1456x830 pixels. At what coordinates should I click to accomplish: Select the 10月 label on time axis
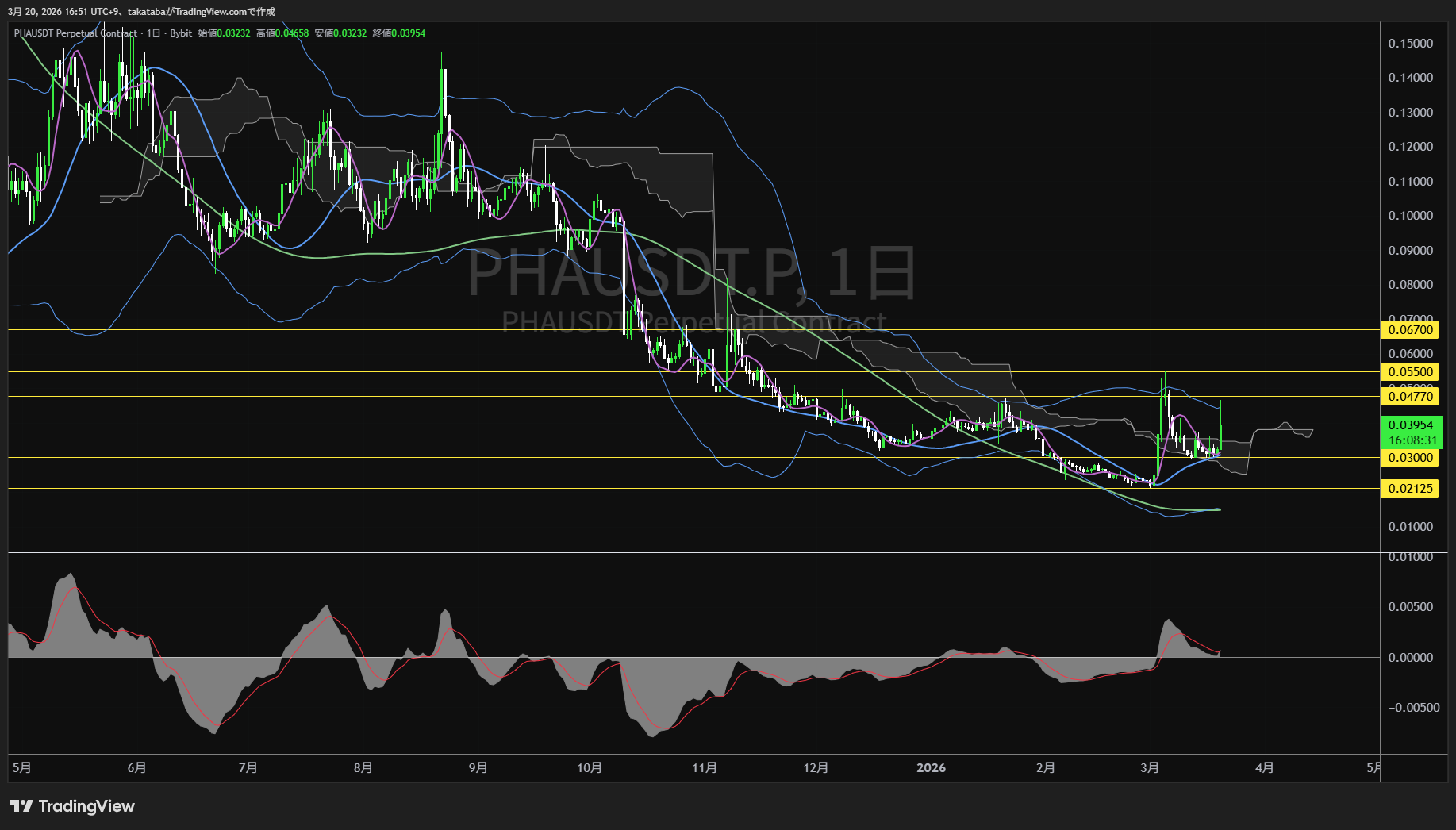(590, 768)
